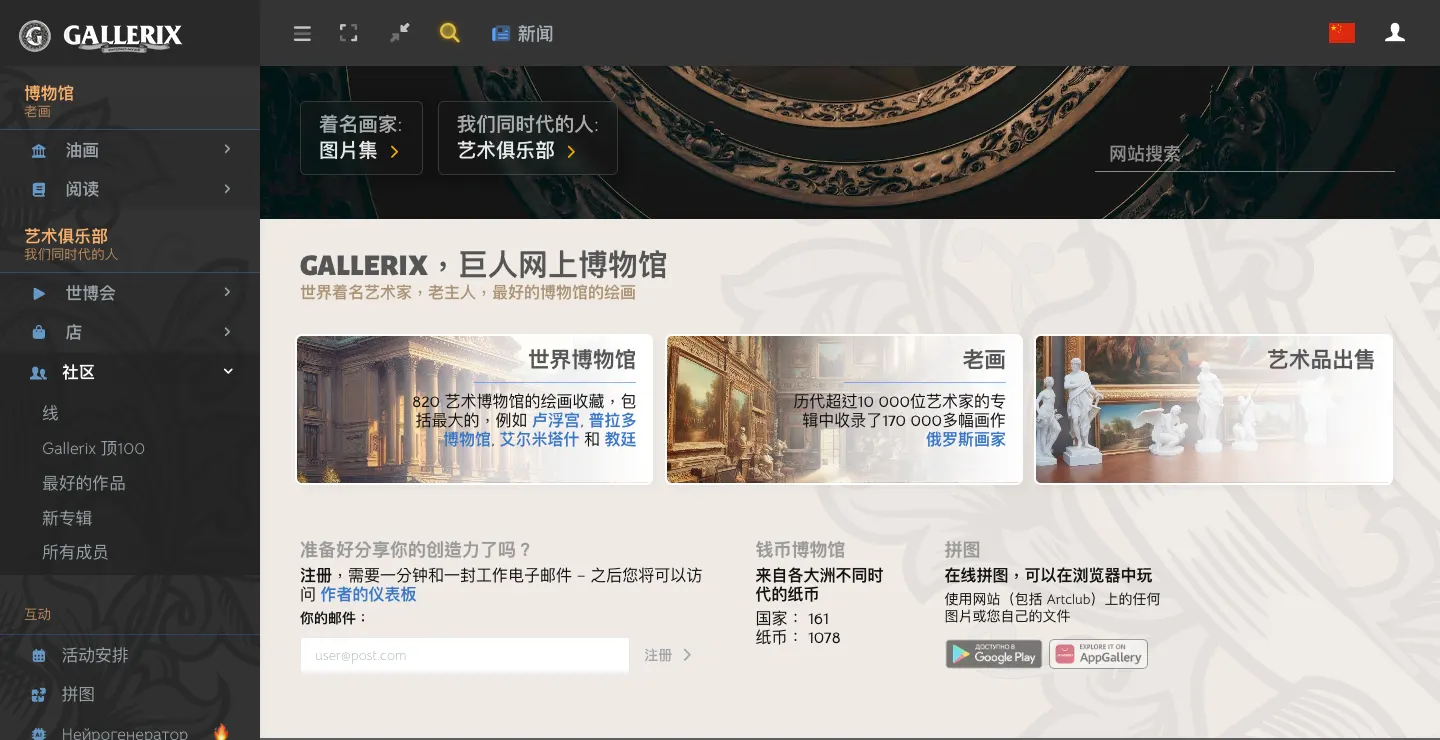This screenshot has height=740, width=1440.
Task: Open the 着名画家 图片集 button
Action: (x=361, y=138)
